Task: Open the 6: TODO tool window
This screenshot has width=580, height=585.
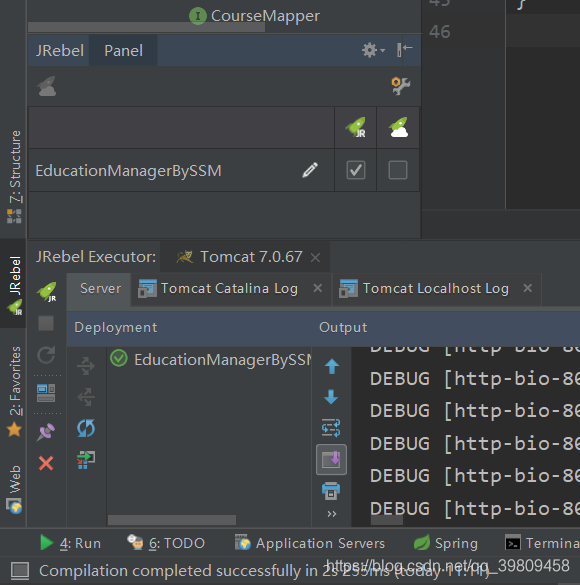Action: pos(166,543)
